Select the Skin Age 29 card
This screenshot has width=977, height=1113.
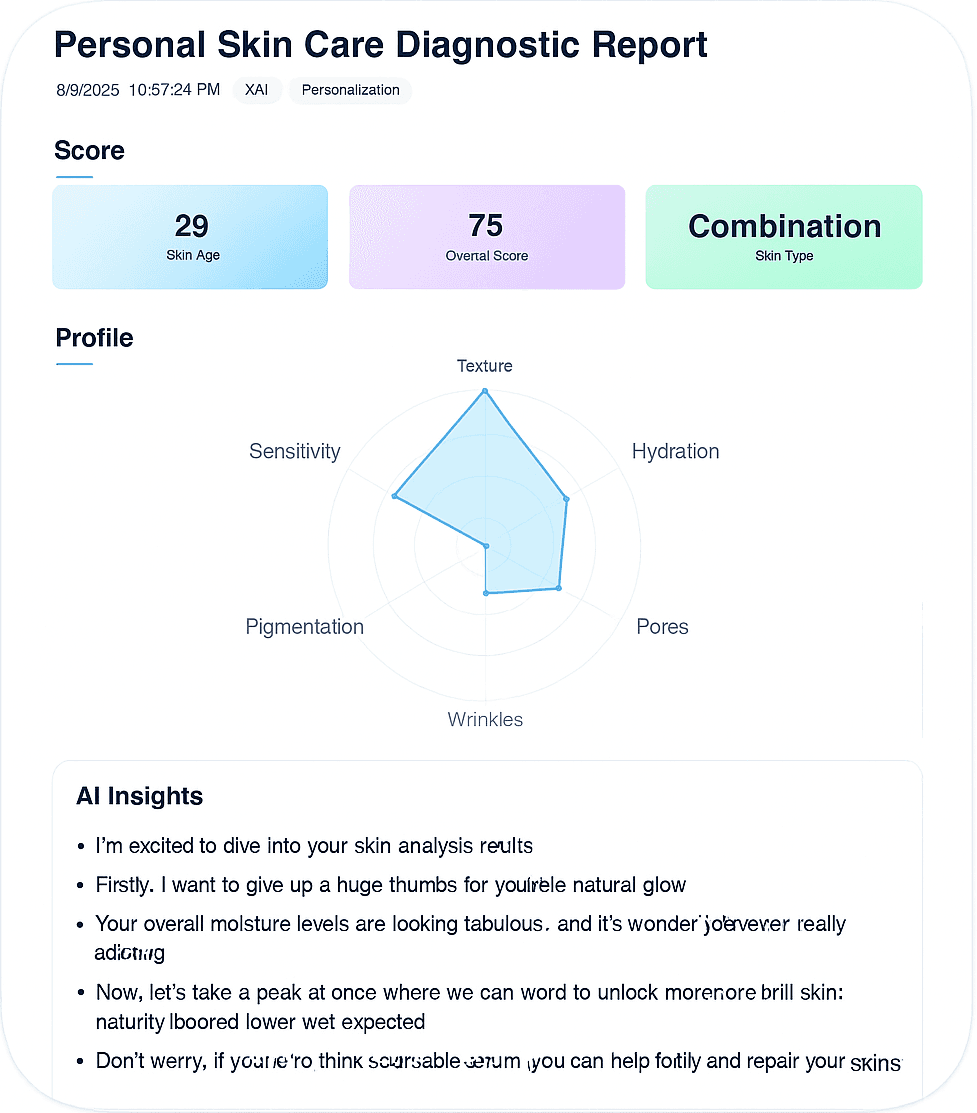click(190, 237)
